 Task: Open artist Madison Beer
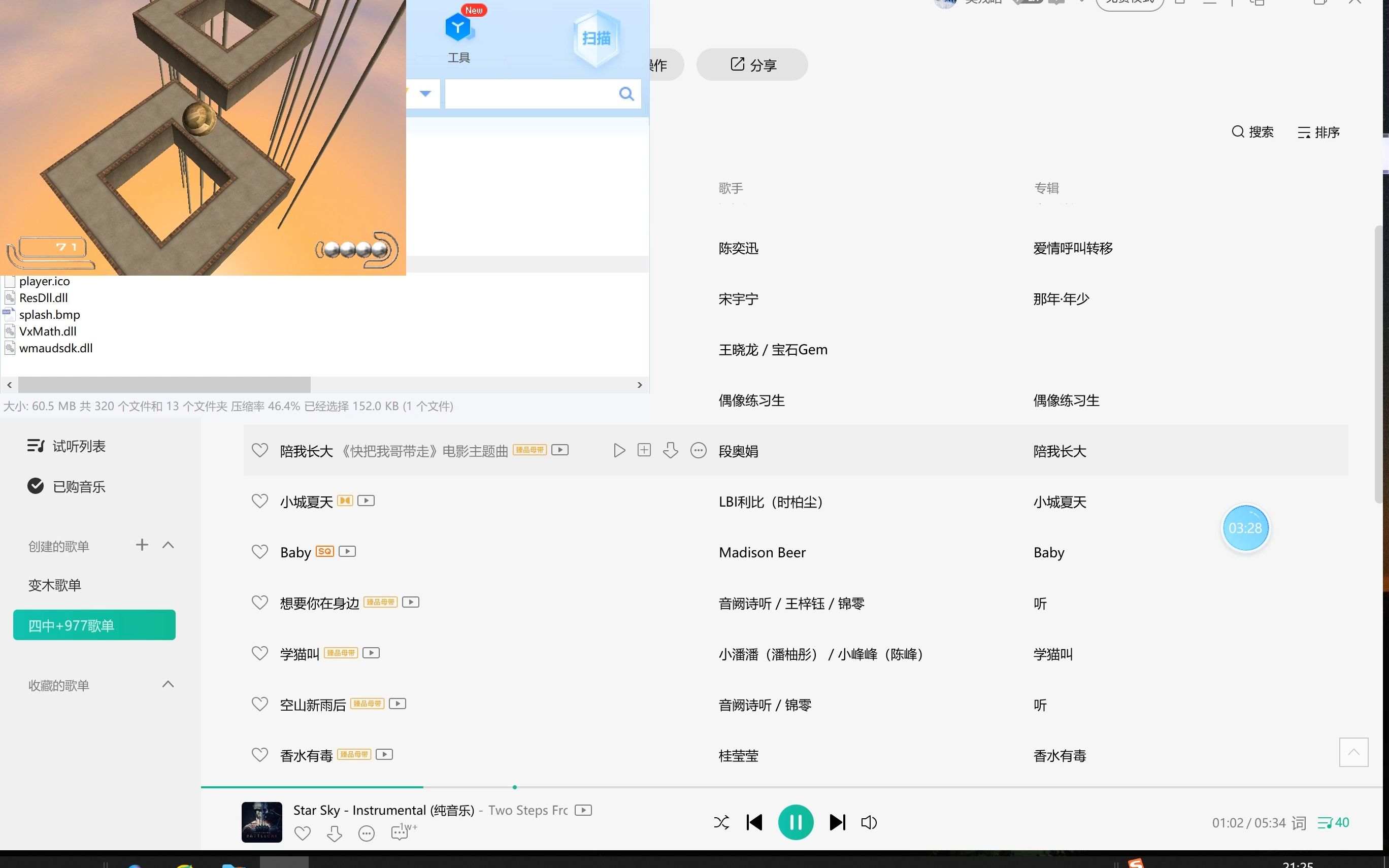[762, 552]
